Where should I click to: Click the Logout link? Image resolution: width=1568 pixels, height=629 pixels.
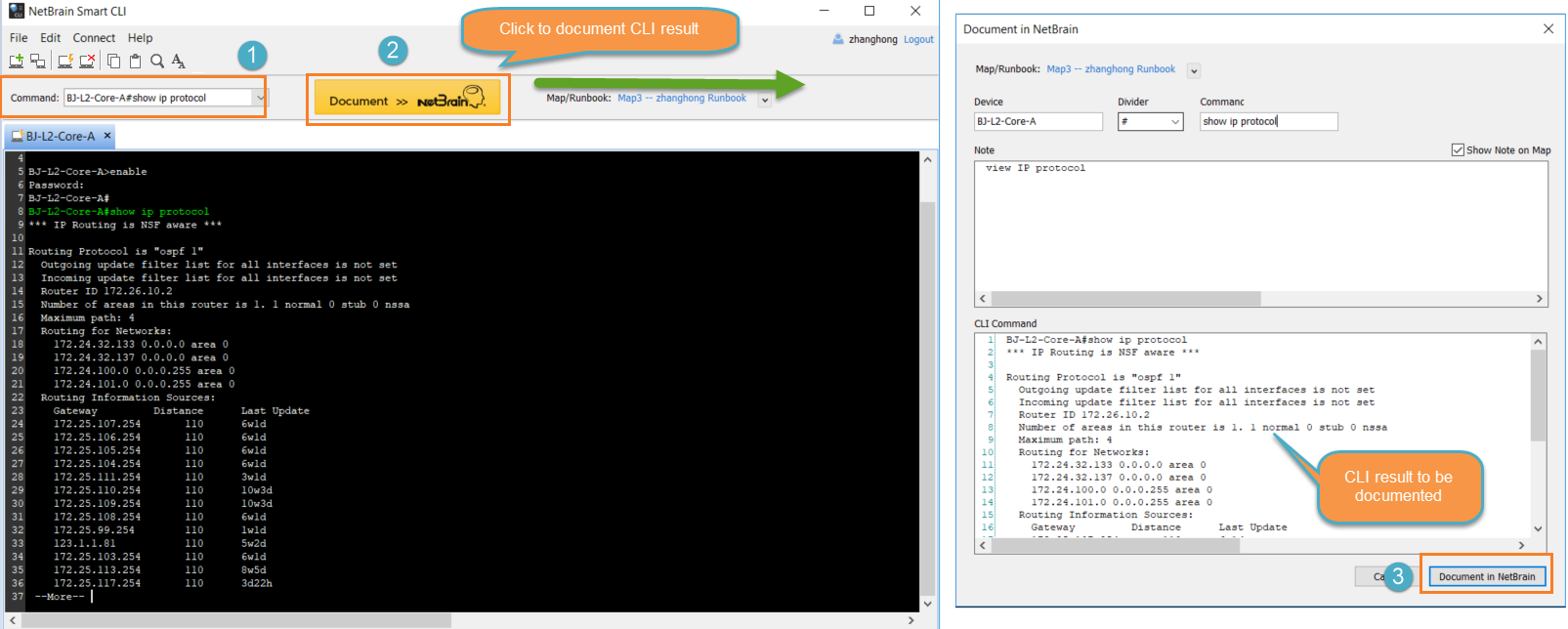pyautogui.click(x=918, y=39)
